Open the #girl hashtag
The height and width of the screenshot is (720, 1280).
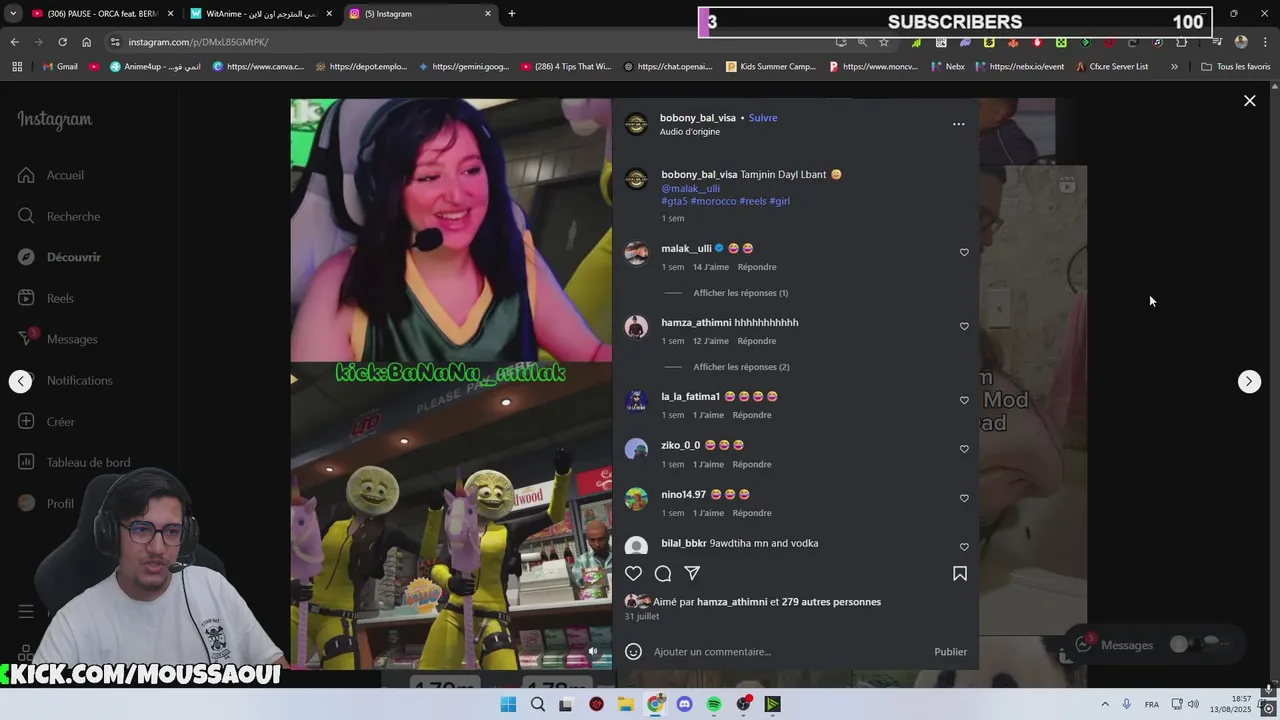click(x=780, y=201)
